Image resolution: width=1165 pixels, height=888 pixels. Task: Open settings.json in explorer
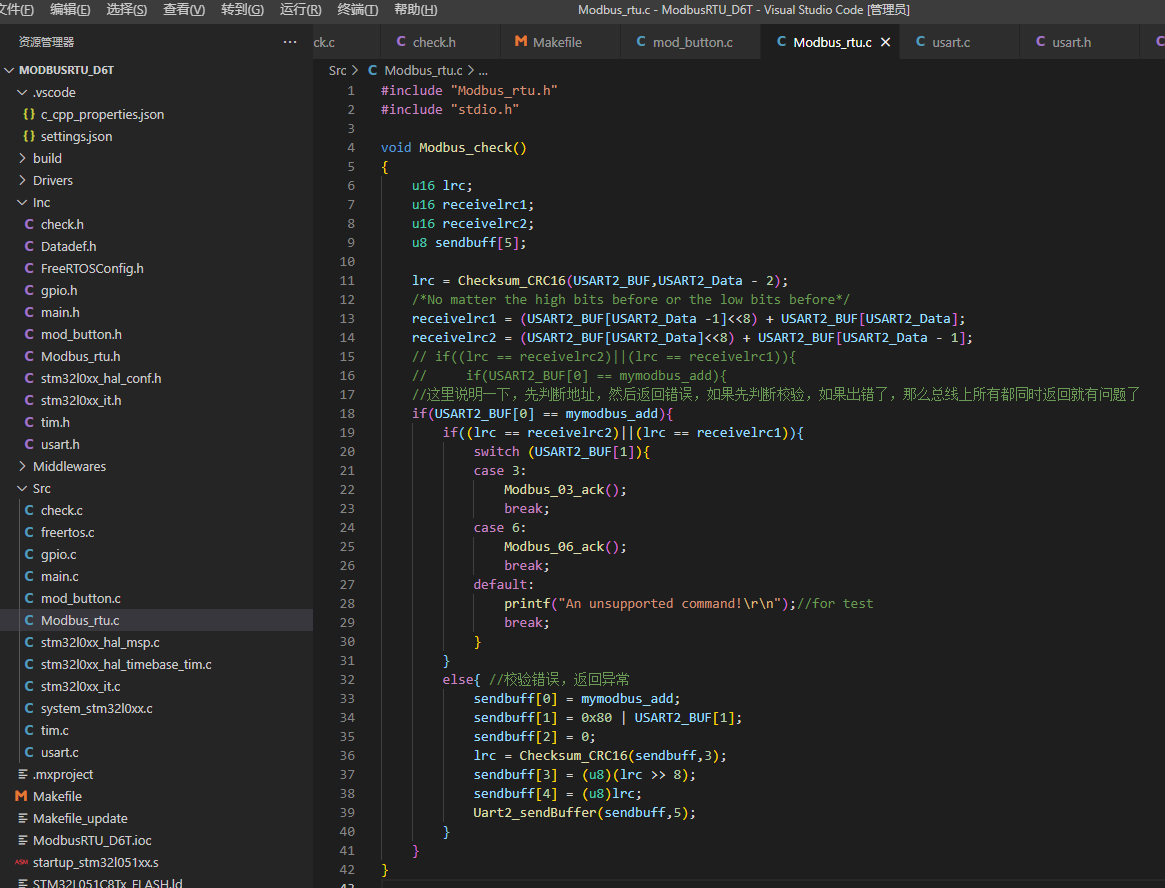[156, 136]
